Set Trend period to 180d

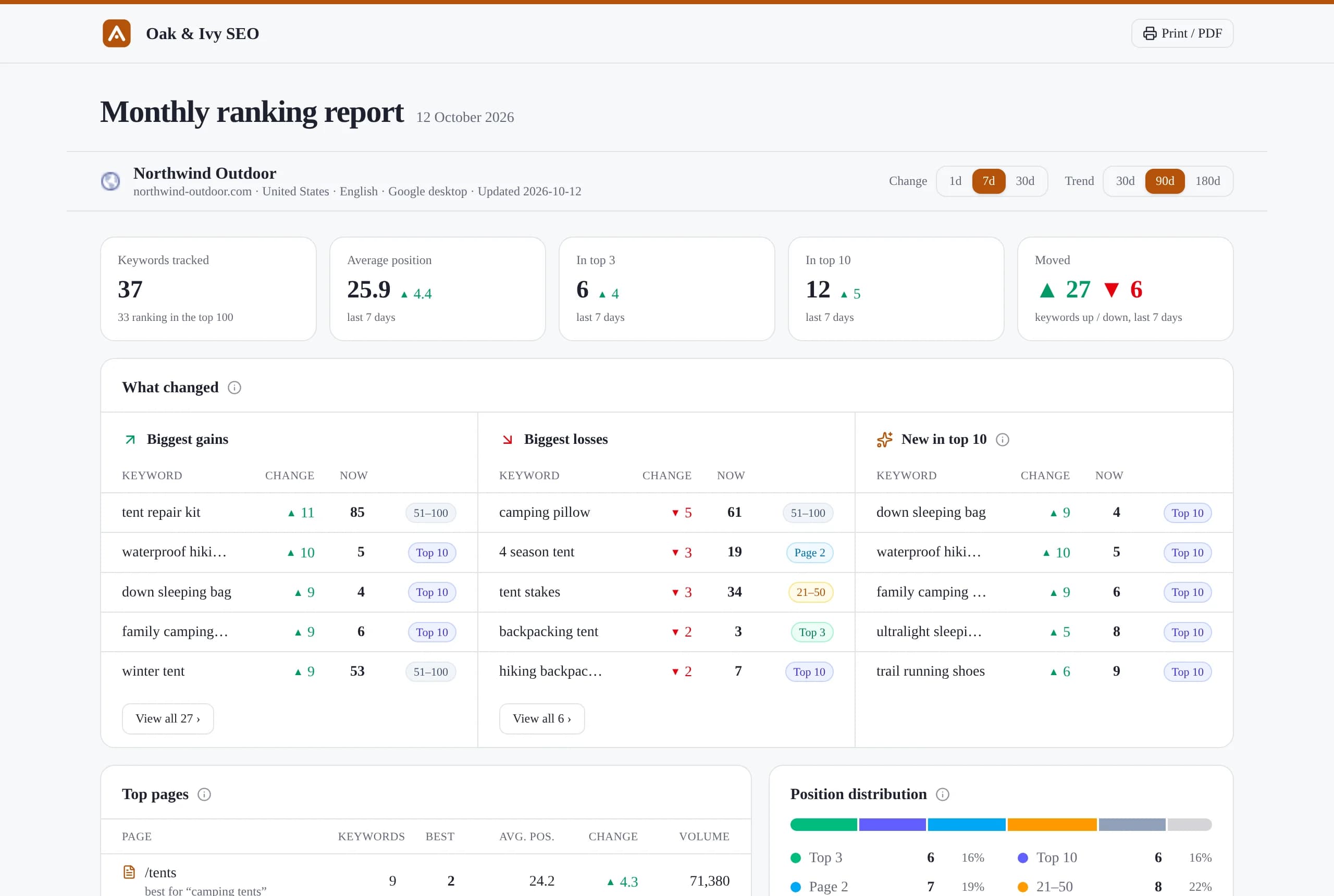(x=1208, y=181)
